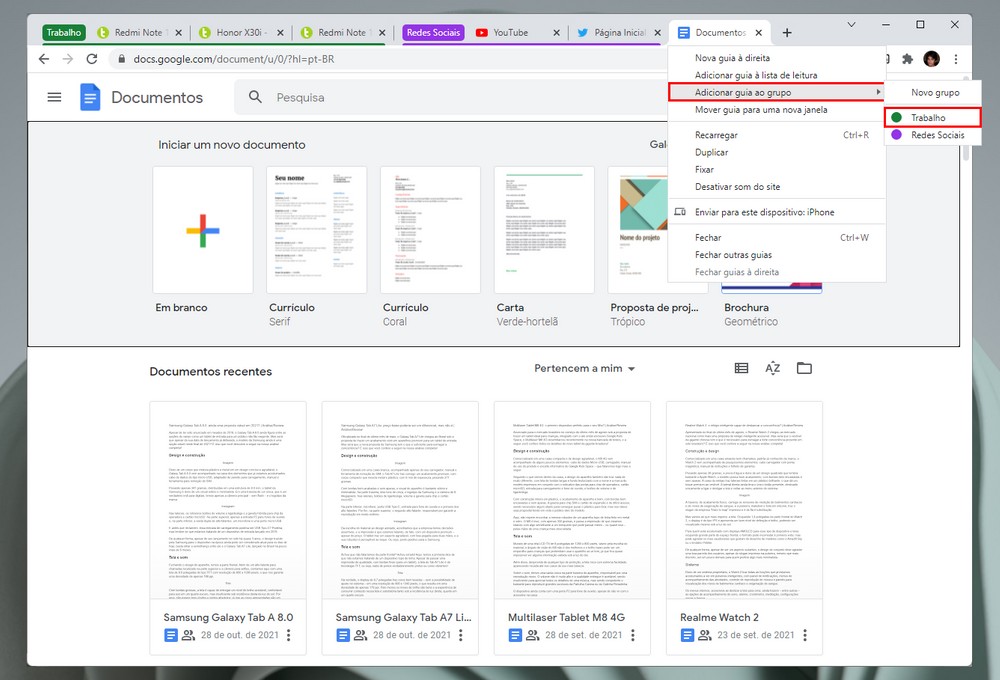Image resolution: width=1000 pixels, height=680 pixels.
Task: Open more options for Samsung Galaxy Tab A 8.0
Action: click(x=289, y=635)
